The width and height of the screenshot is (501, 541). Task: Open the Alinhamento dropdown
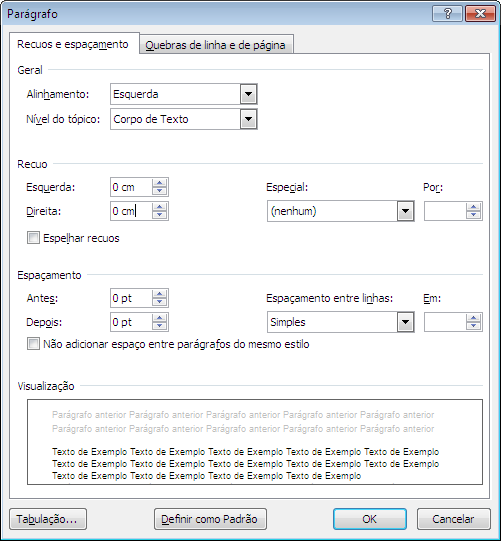[x=248, y=94]
